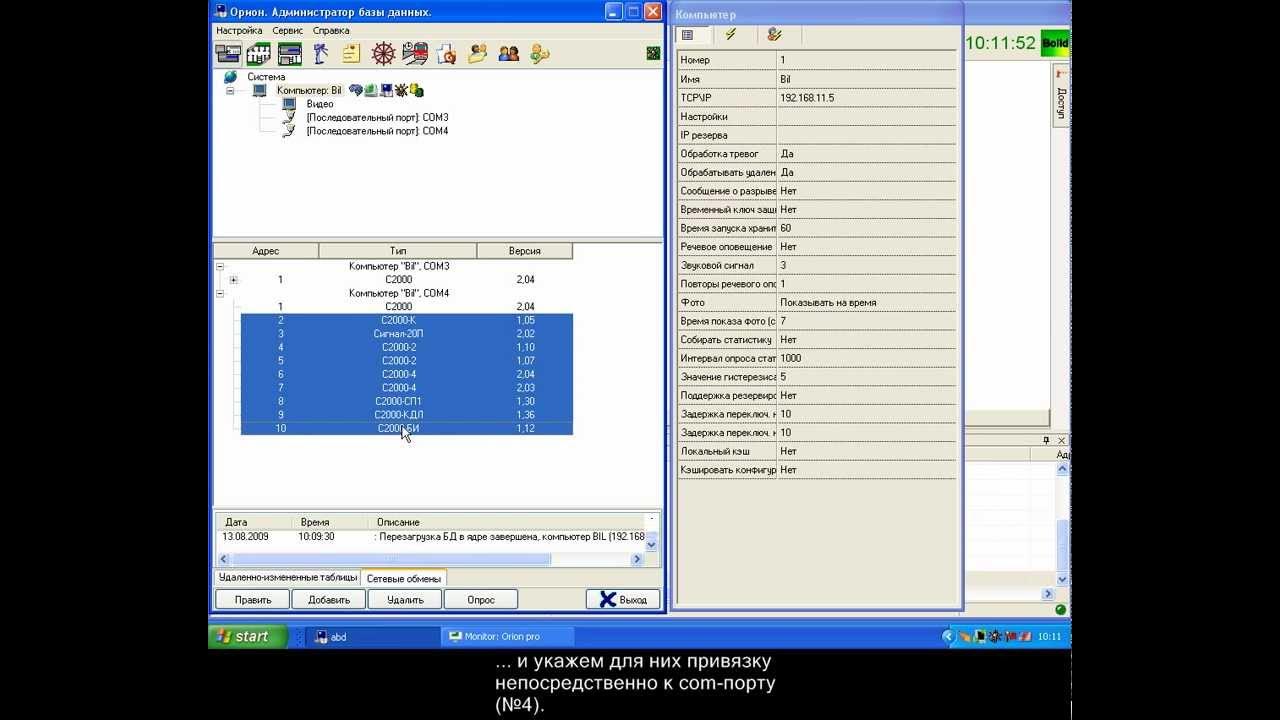This screenshot has width=1280, height=720.
Task: Open the user with folder toolbar icon
Action: pyautogui.click(x=478, y=54)
